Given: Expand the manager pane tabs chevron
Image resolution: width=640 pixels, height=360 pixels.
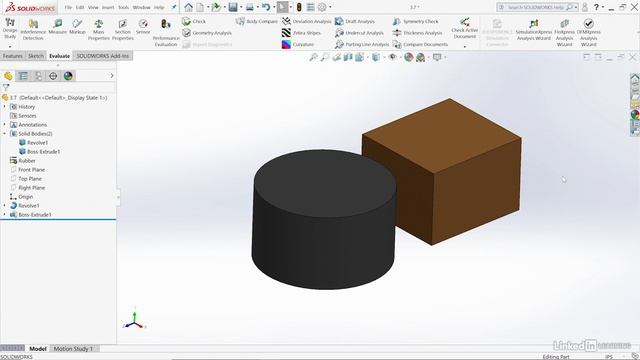Looking at the screenshot, I should 112,76.
